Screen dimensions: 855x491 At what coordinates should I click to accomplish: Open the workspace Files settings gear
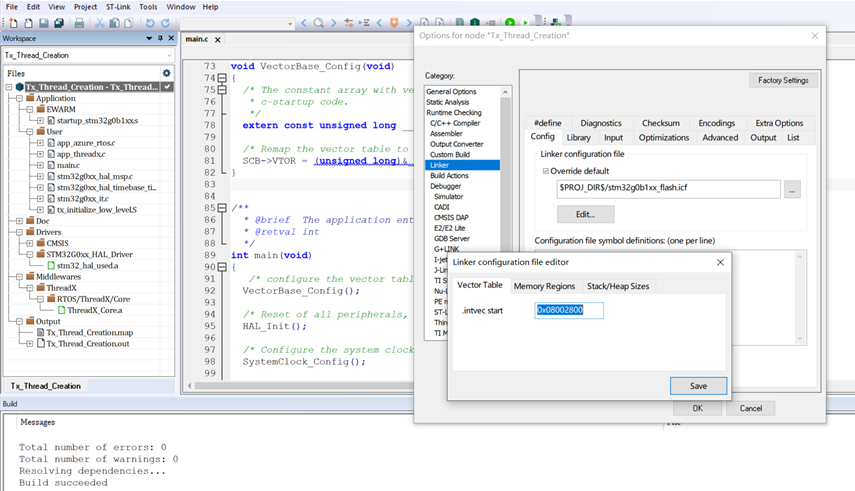[x=166, y=73]
